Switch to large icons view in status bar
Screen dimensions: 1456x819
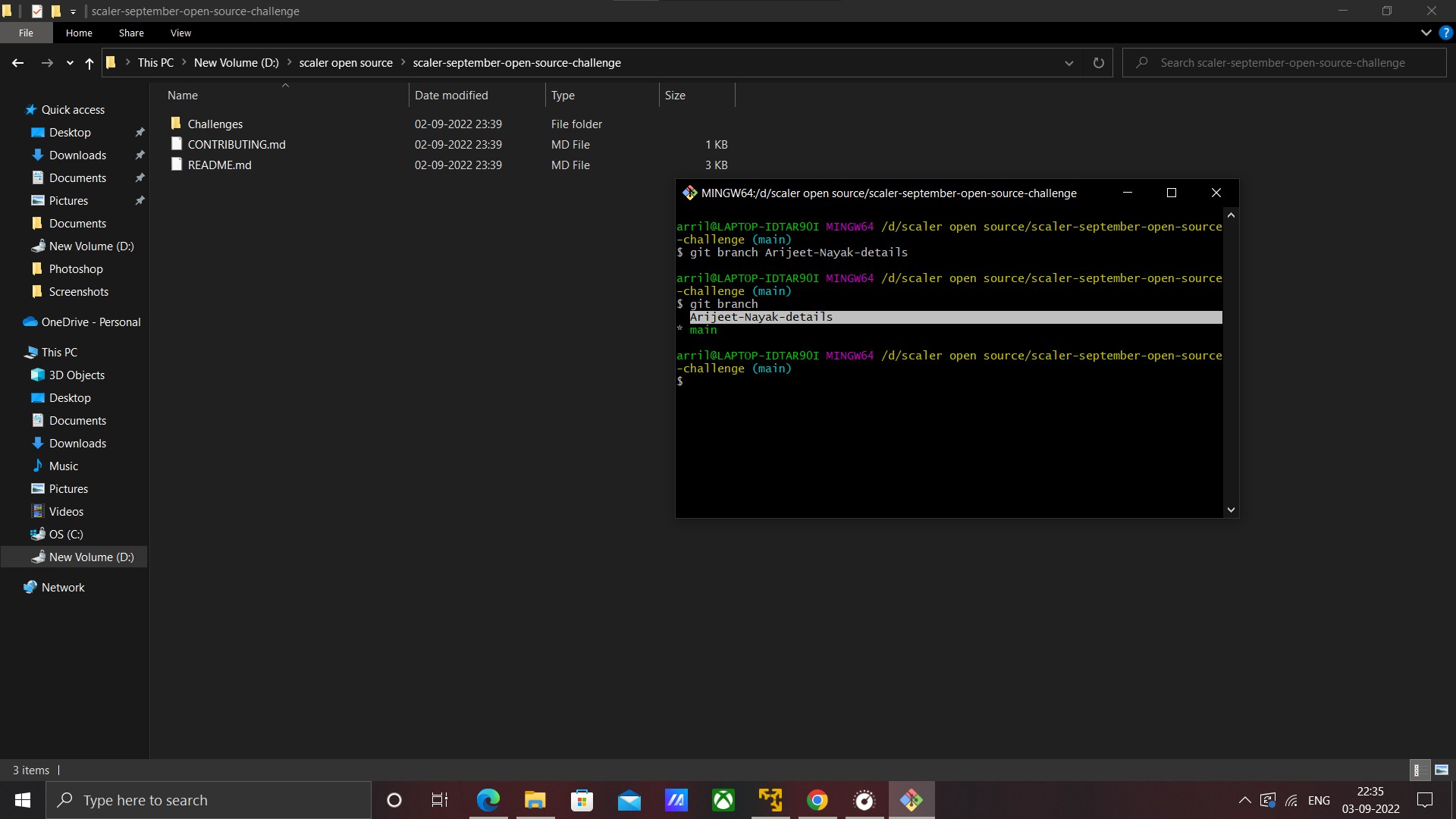click(1441, 770)
